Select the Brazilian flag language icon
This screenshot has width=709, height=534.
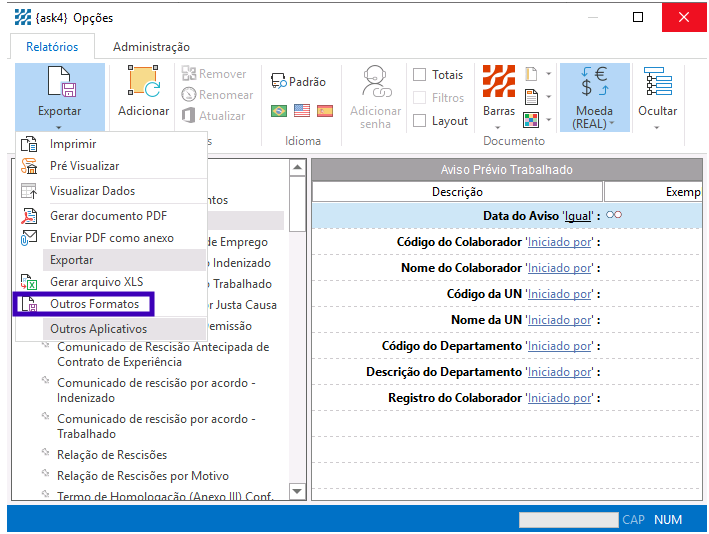(x=278, y=111)
